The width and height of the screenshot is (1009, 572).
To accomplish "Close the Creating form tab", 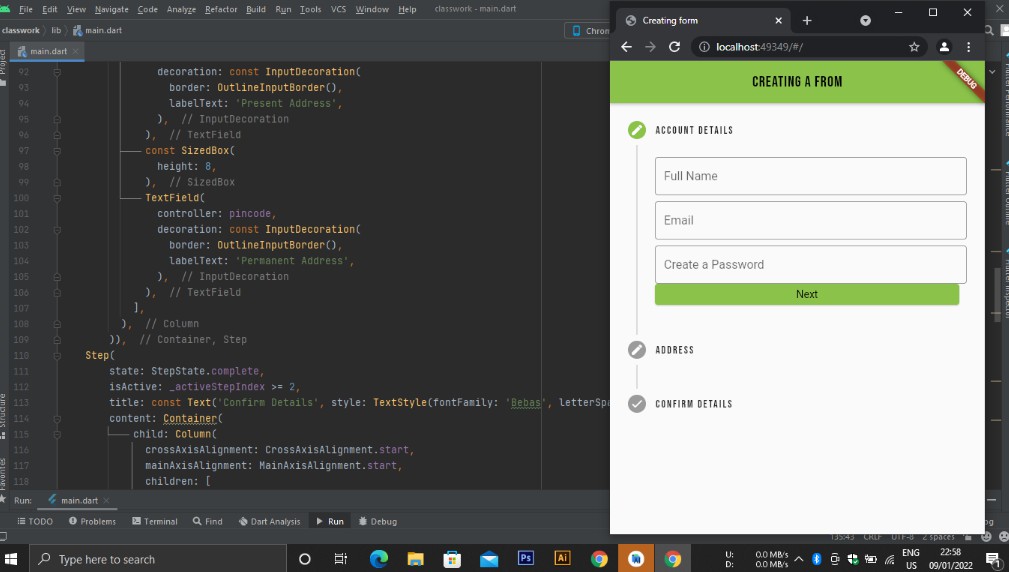I will [x=779, y=21].
